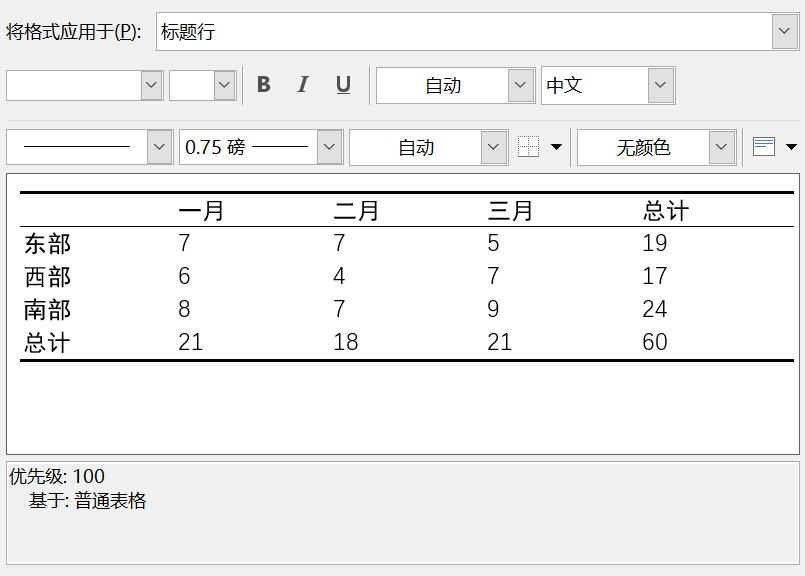Click the 三月 header in preview
Screen dimensions: 805x576
(511, 210)
